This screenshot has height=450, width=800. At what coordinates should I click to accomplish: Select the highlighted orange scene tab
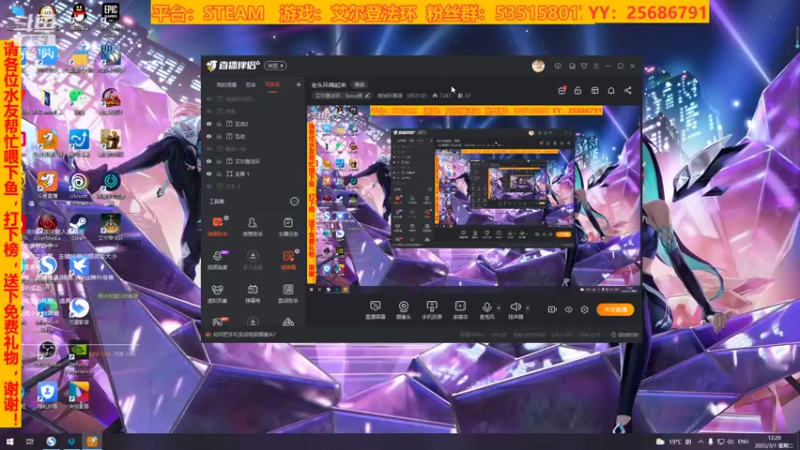coord(272,85)
